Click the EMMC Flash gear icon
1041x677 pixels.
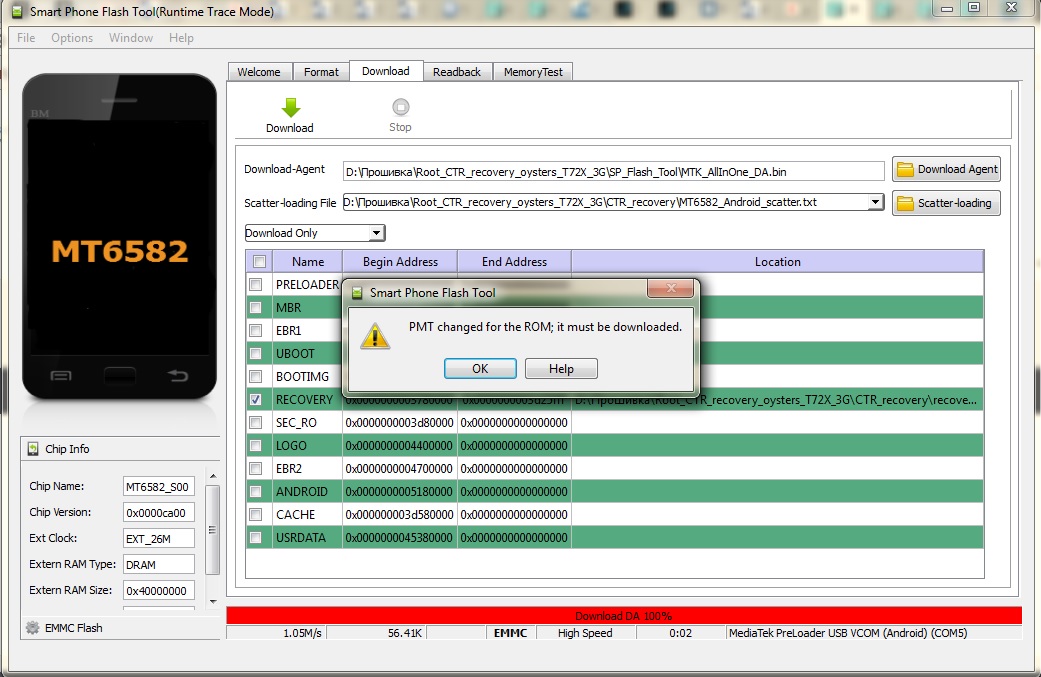32,628
